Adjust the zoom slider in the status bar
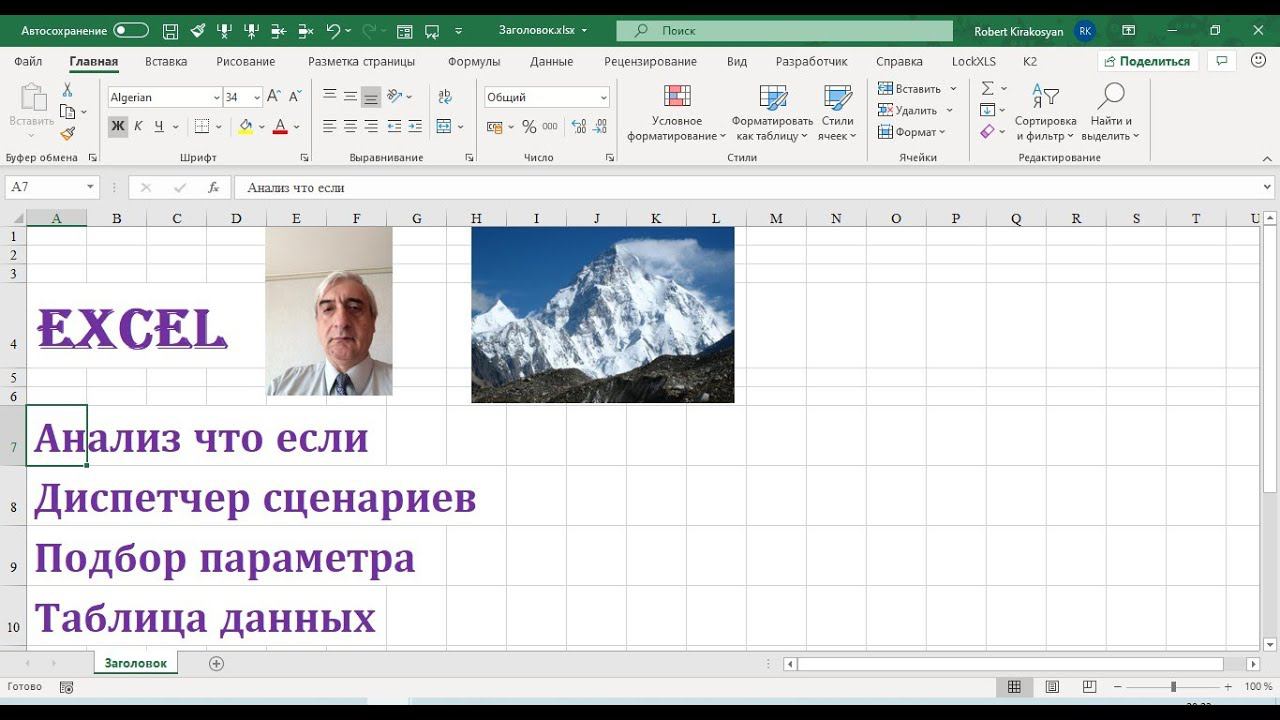The width and height of the screenshot is (1280, 720). tap(1173, 687)
